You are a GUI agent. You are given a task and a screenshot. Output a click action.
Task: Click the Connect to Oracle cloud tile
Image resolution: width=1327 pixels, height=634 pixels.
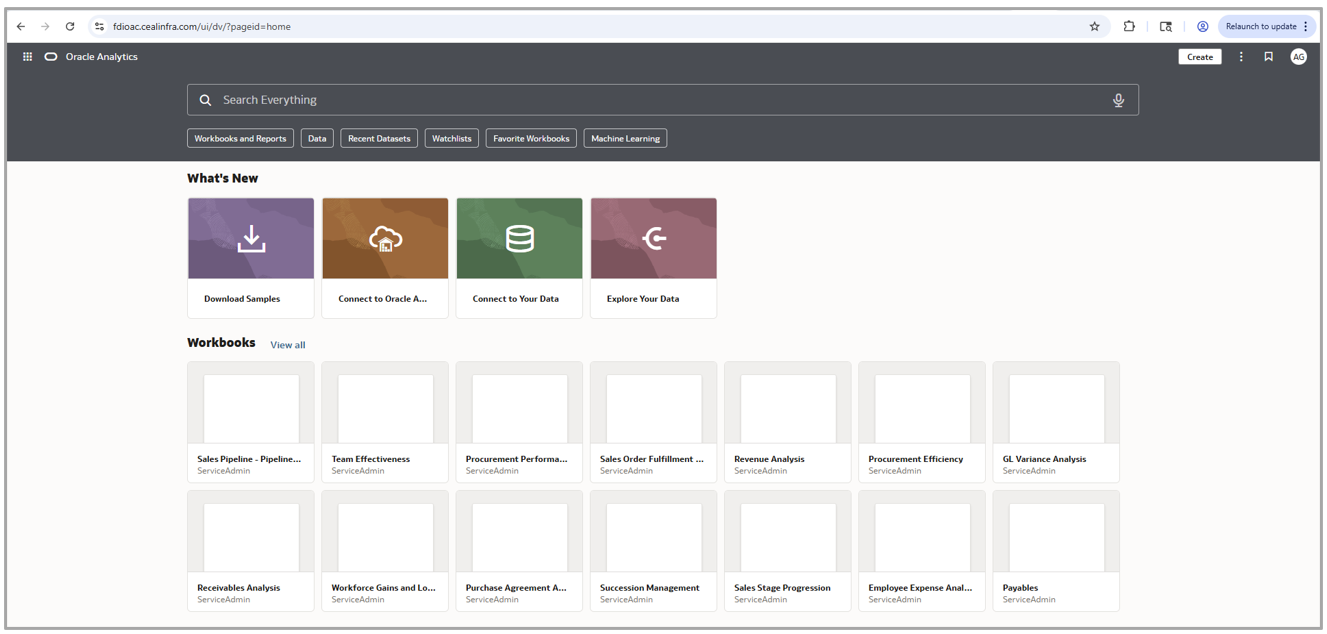(x=385, y=257)
